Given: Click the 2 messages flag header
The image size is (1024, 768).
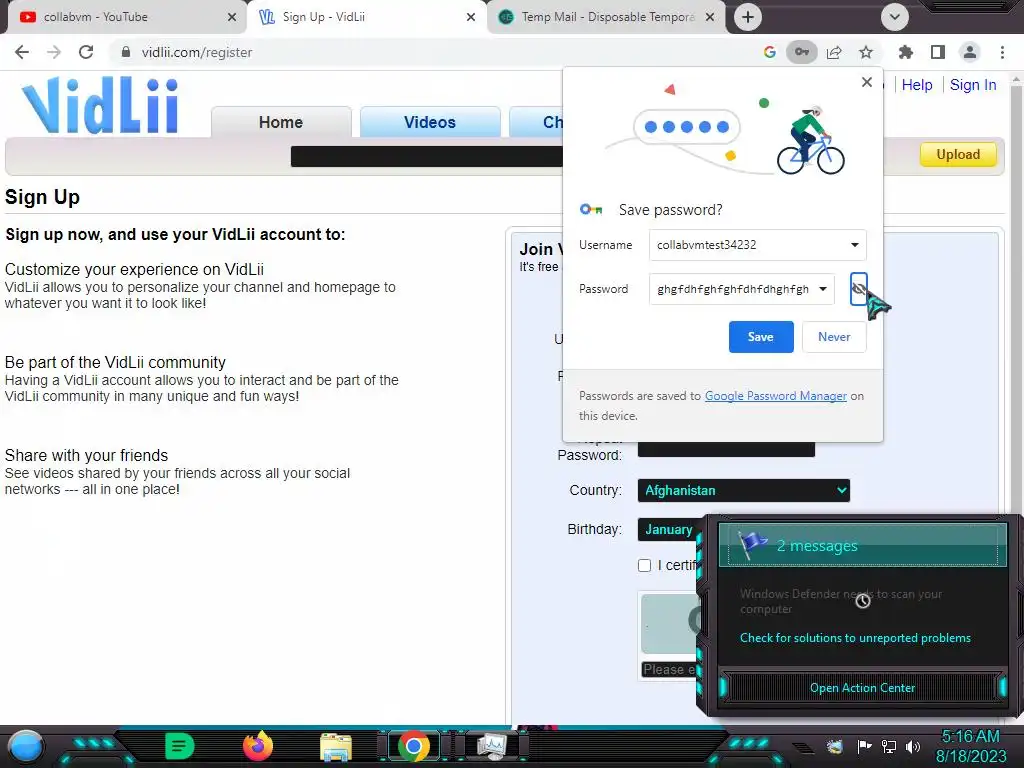Looking at the screenshot, I should pyautogui.click(x=862, y=545).
